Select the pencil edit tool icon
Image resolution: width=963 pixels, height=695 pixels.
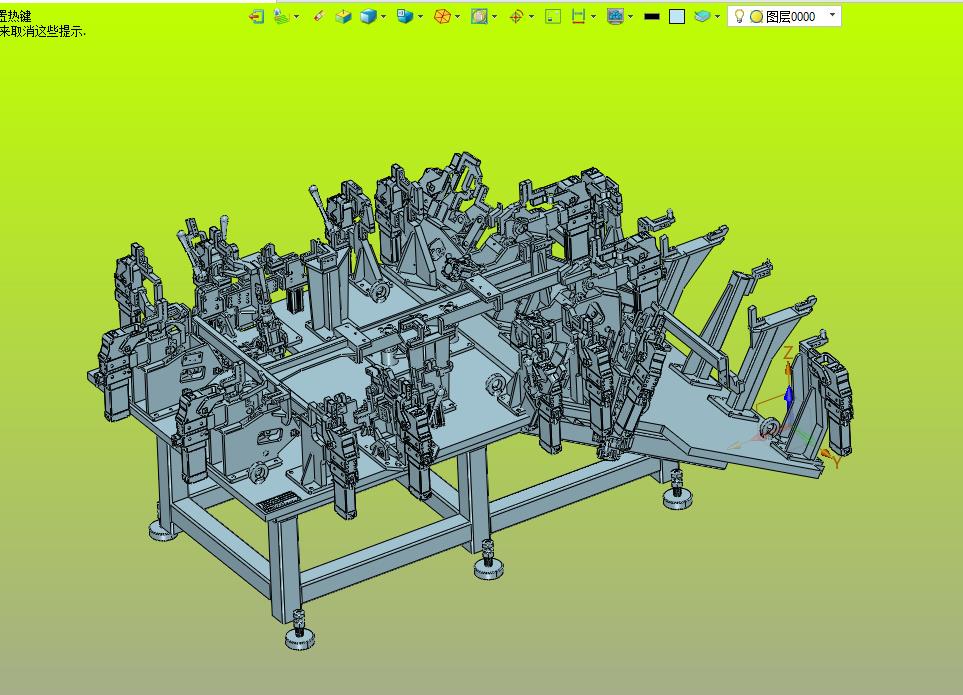click(319, 16)
